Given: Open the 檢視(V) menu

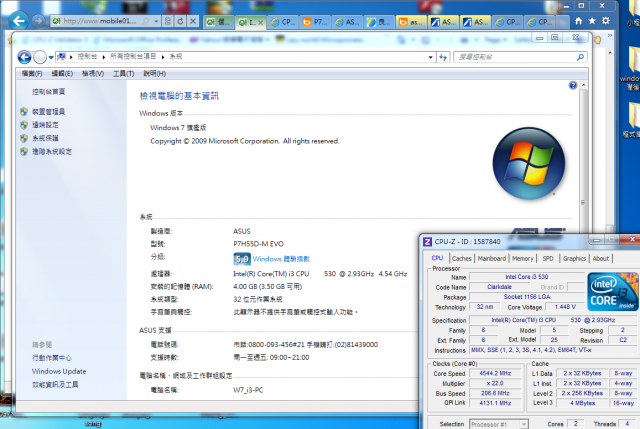Looking at the screenshot, I should (93, 73).
